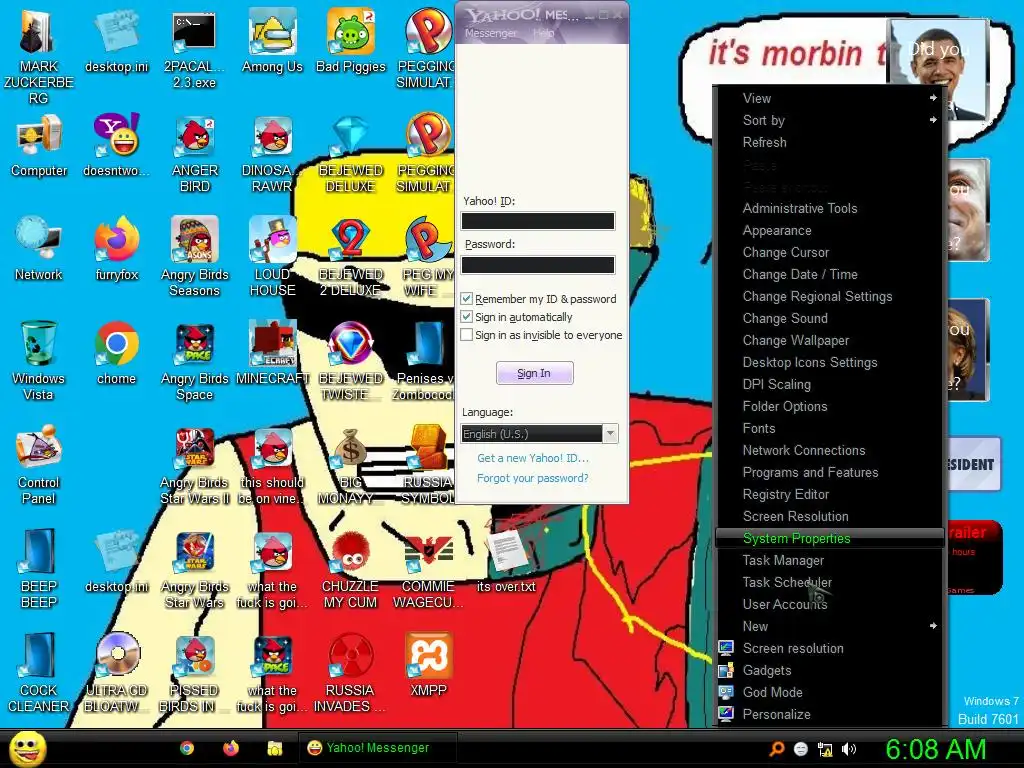1024x768 pixels.
Task: Open the 2PACAL 2.3.exe desktop icon
Action: [x=194, y=48]
